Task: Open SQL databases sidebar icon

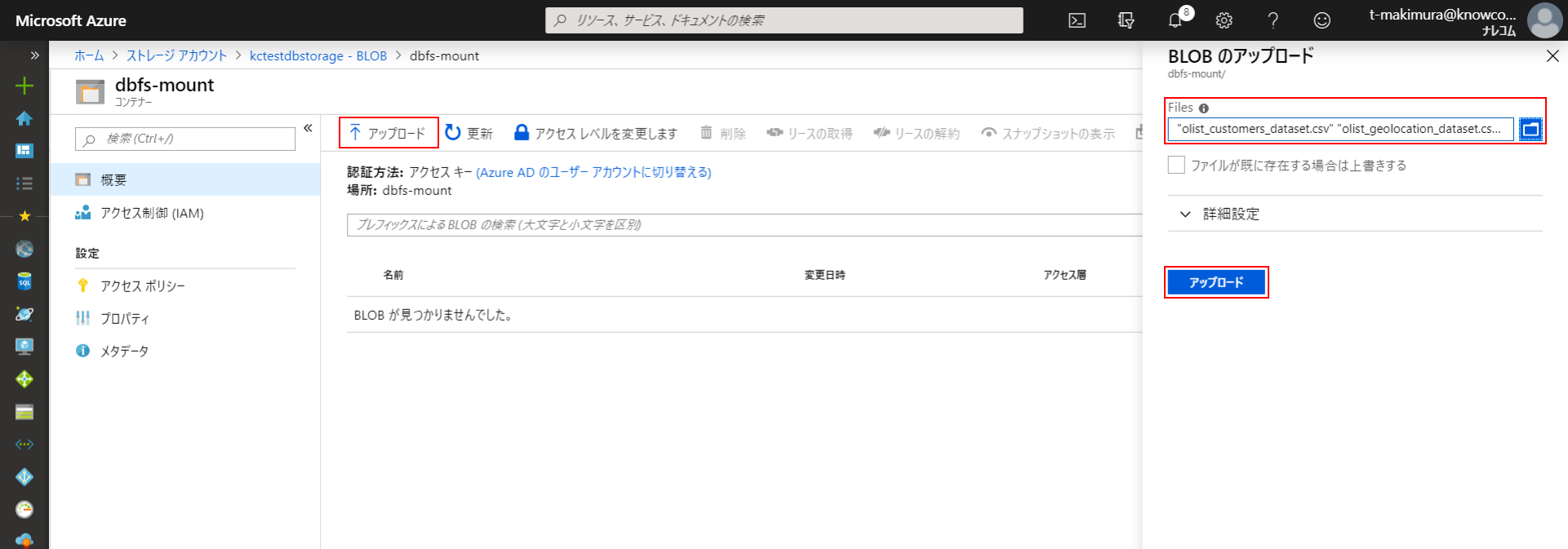Action: click(x=24, y=281)
